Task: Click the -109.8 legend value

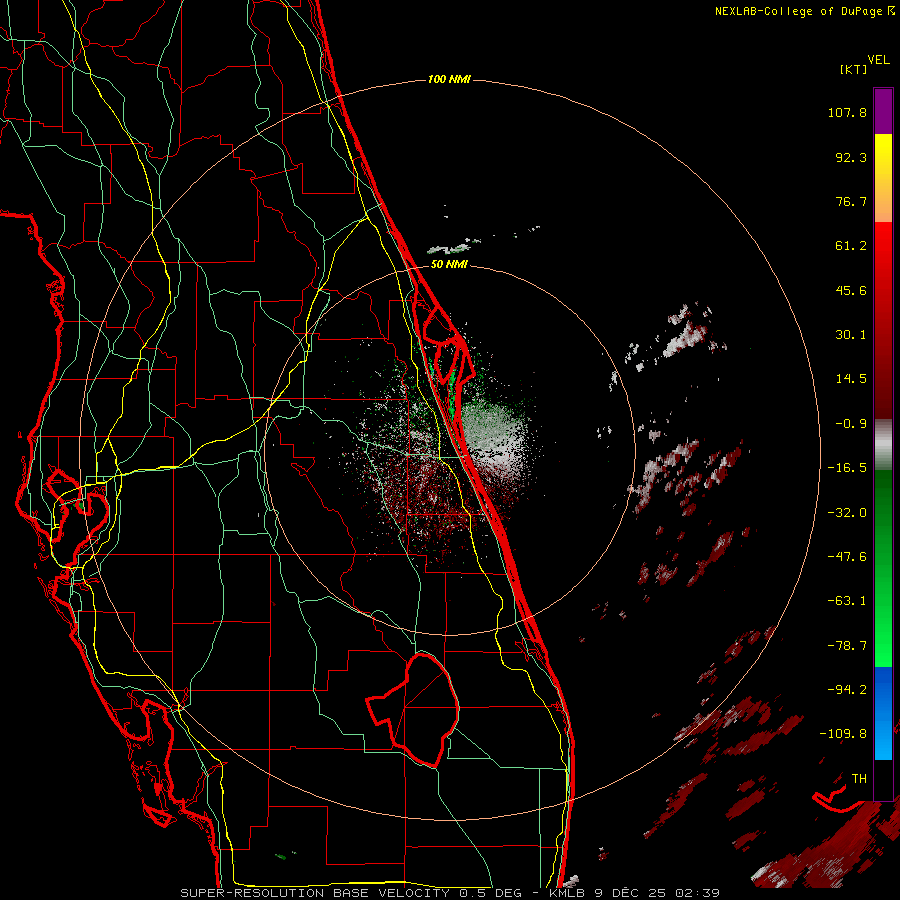Action: click(x=843, y=734)
